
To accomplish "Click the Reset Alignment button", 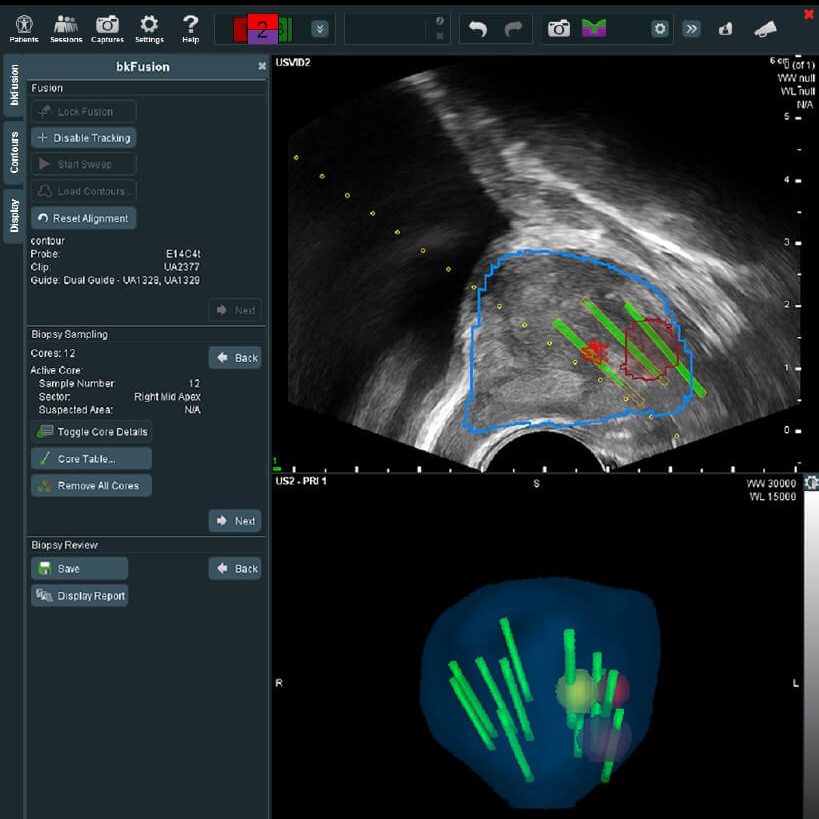I will pos(83,218).
